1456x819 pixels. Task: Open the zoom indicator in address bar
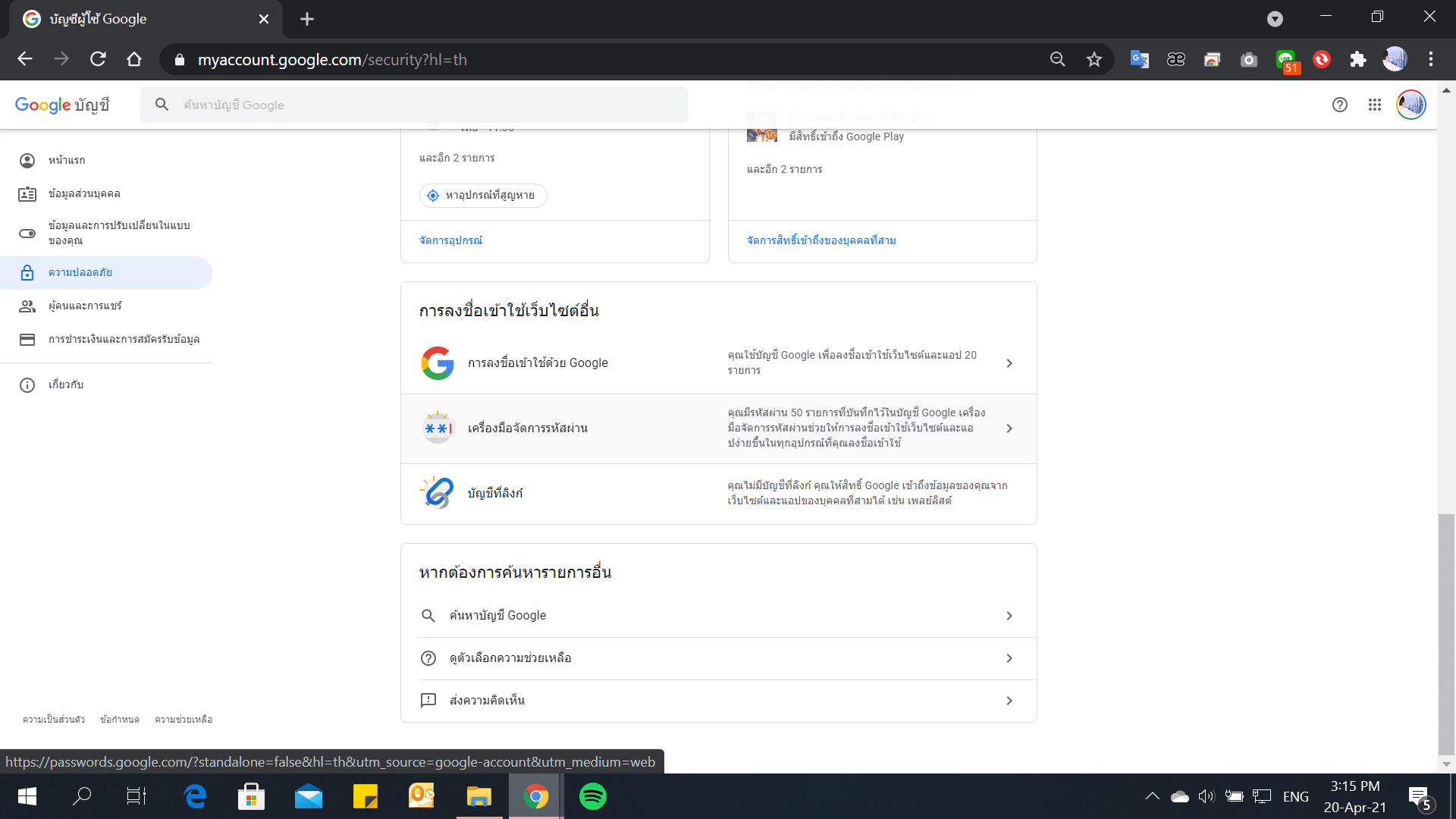[x=1057, y=59]
